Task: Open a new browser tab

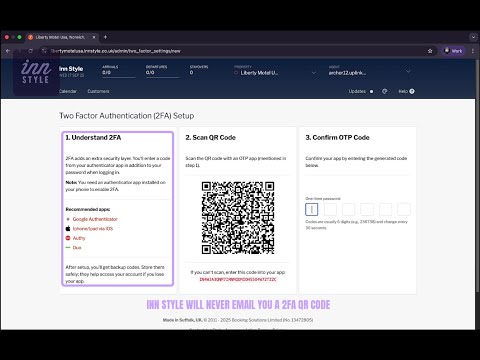Action: (x=105, y=37)
